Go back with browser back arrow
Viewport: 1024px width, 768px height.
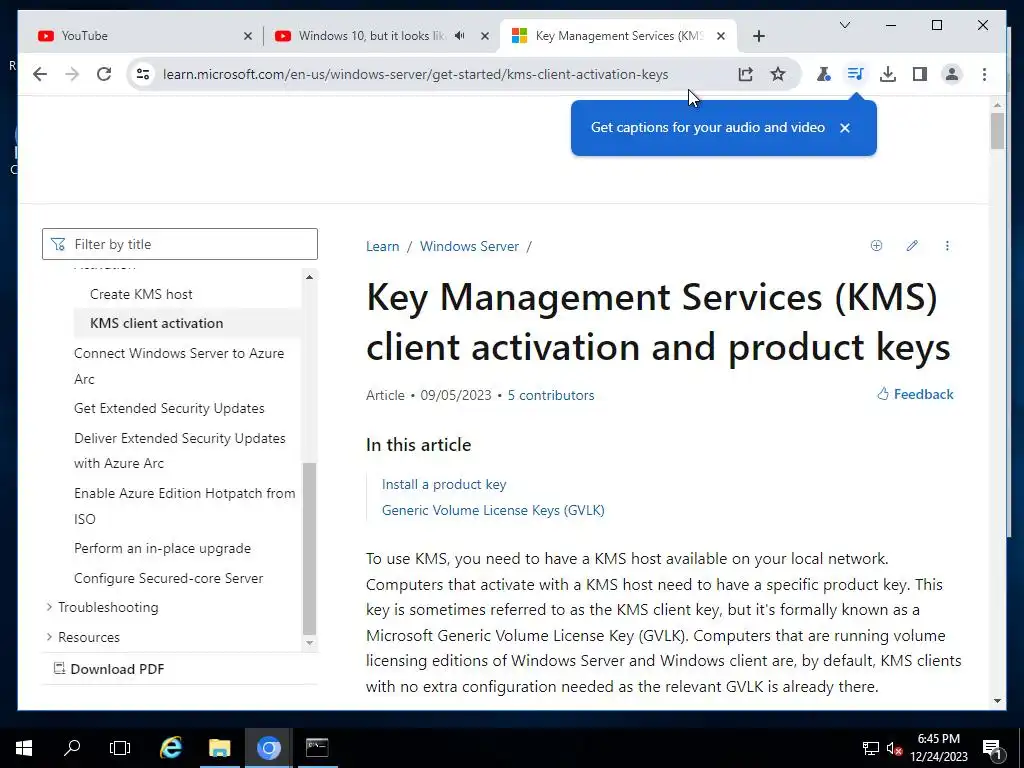40,74
